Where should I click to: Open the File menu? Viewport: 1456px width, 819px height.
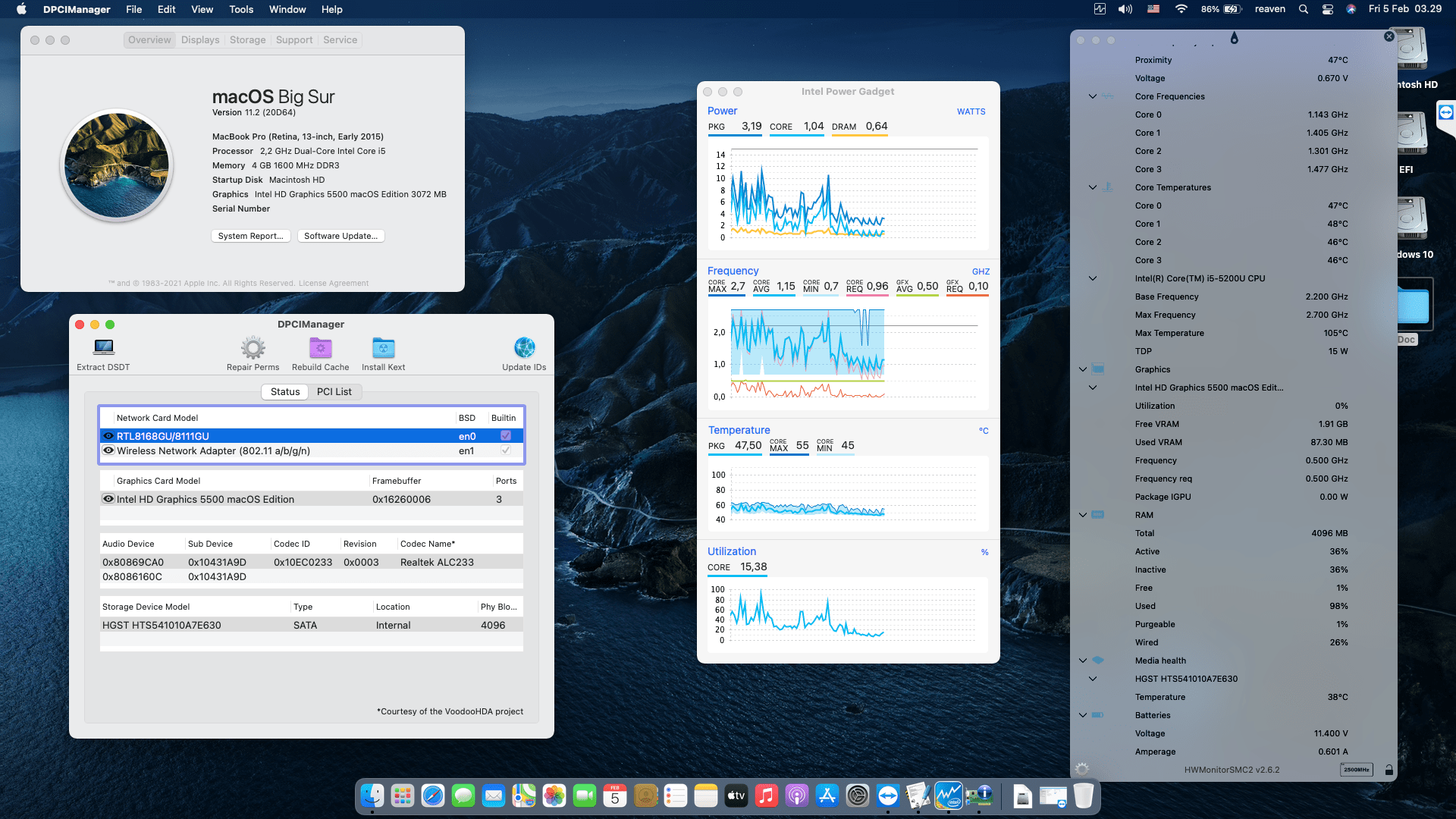click(x=134, y=9)
